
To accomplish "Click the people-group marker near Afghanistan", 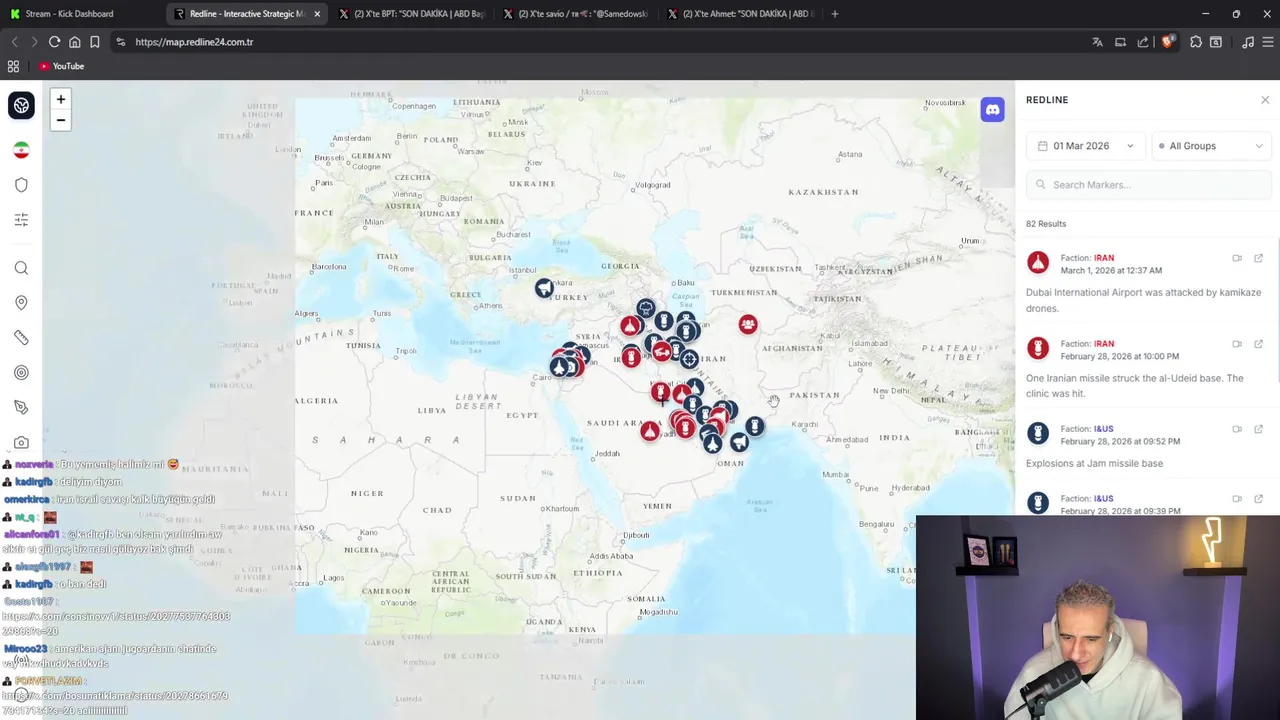I will [748, 324].
